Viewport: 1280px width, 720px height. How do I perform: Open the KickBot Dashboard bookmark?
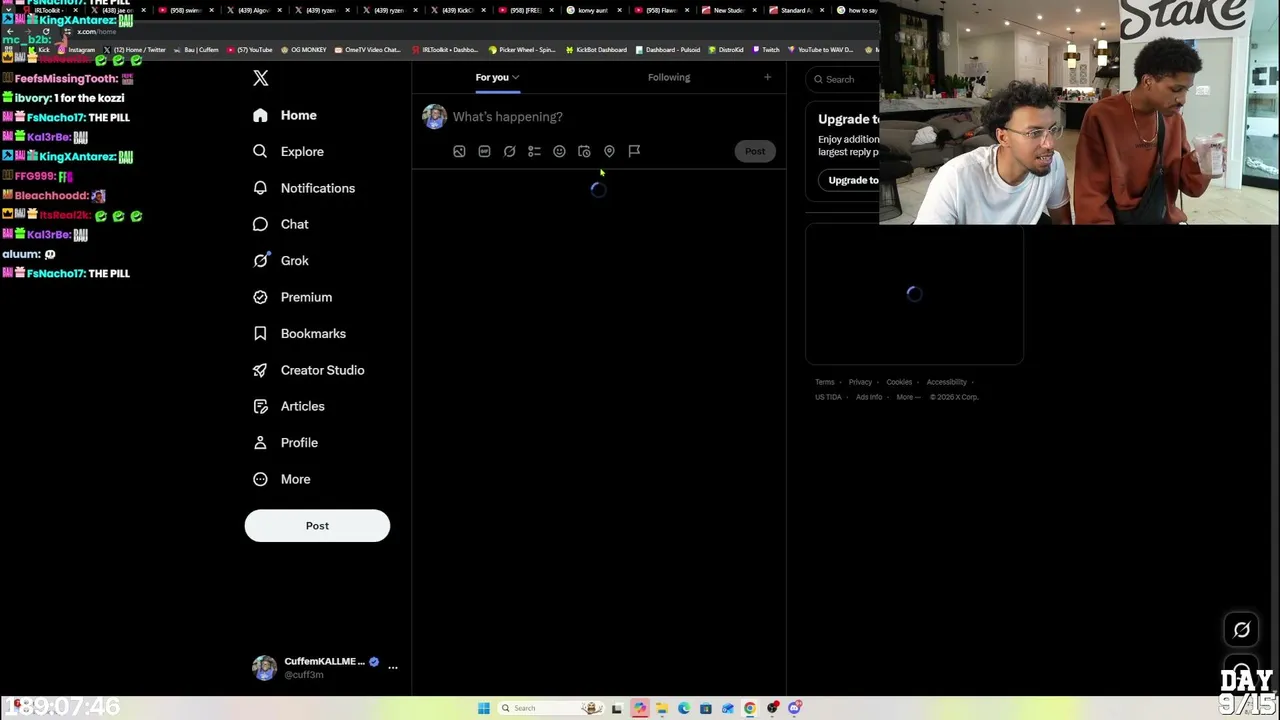click(x=596, y=50)
